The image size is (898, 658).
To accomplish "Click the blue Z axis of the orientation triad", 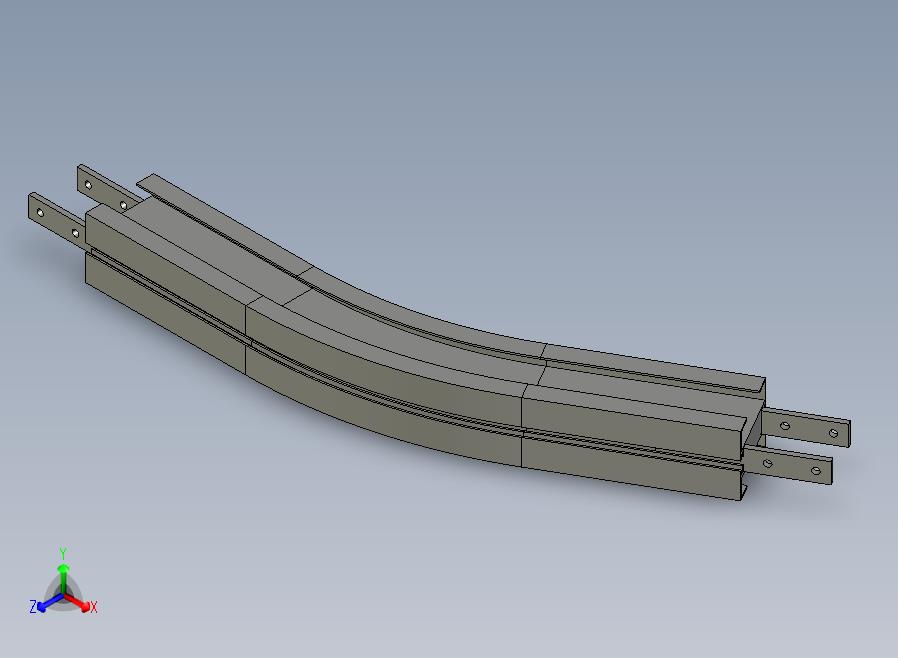I will (47, 604).
